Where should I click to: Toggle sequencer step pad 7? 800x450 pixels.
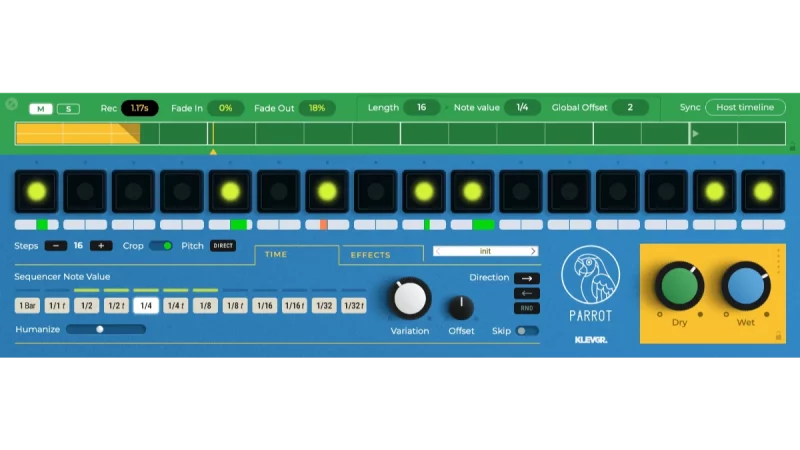[x=327, y=192]
